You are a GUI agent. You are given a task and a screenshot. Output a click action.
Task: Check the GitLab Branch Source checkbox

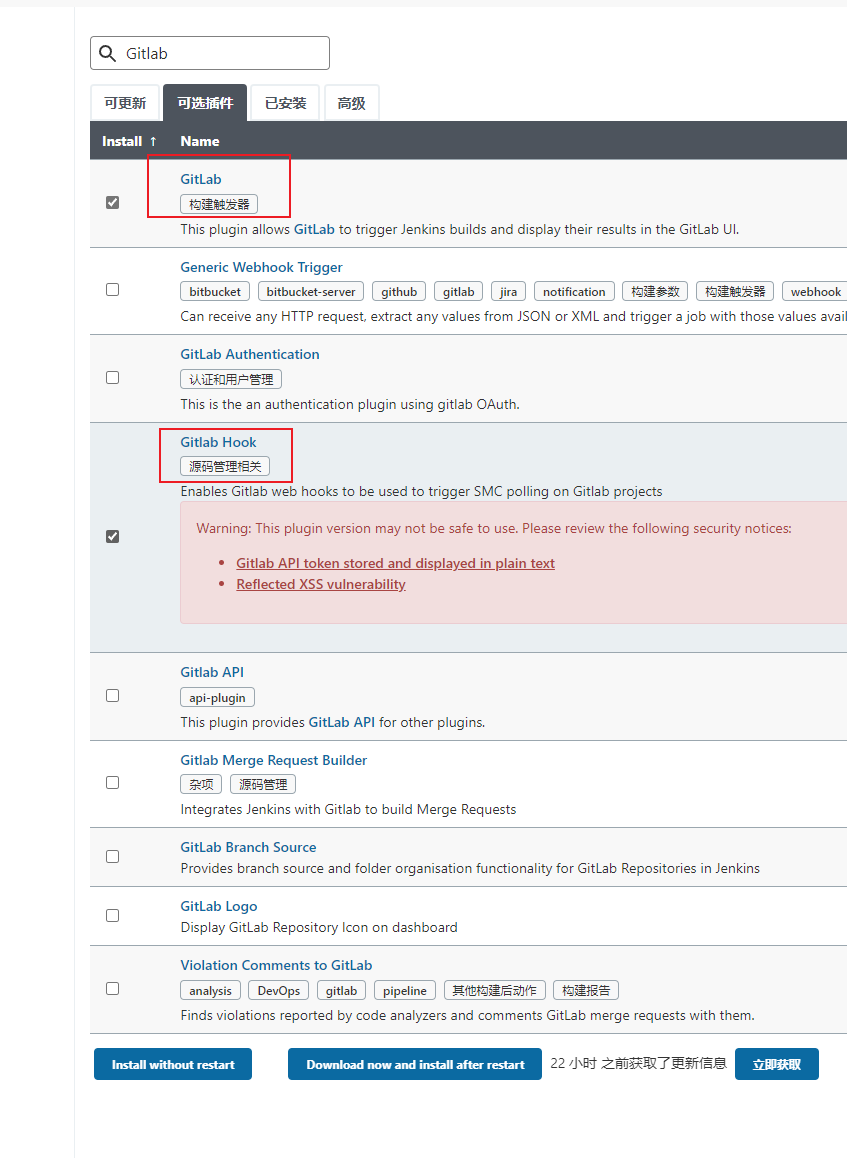pyautogui.click(x=112, y=857)
